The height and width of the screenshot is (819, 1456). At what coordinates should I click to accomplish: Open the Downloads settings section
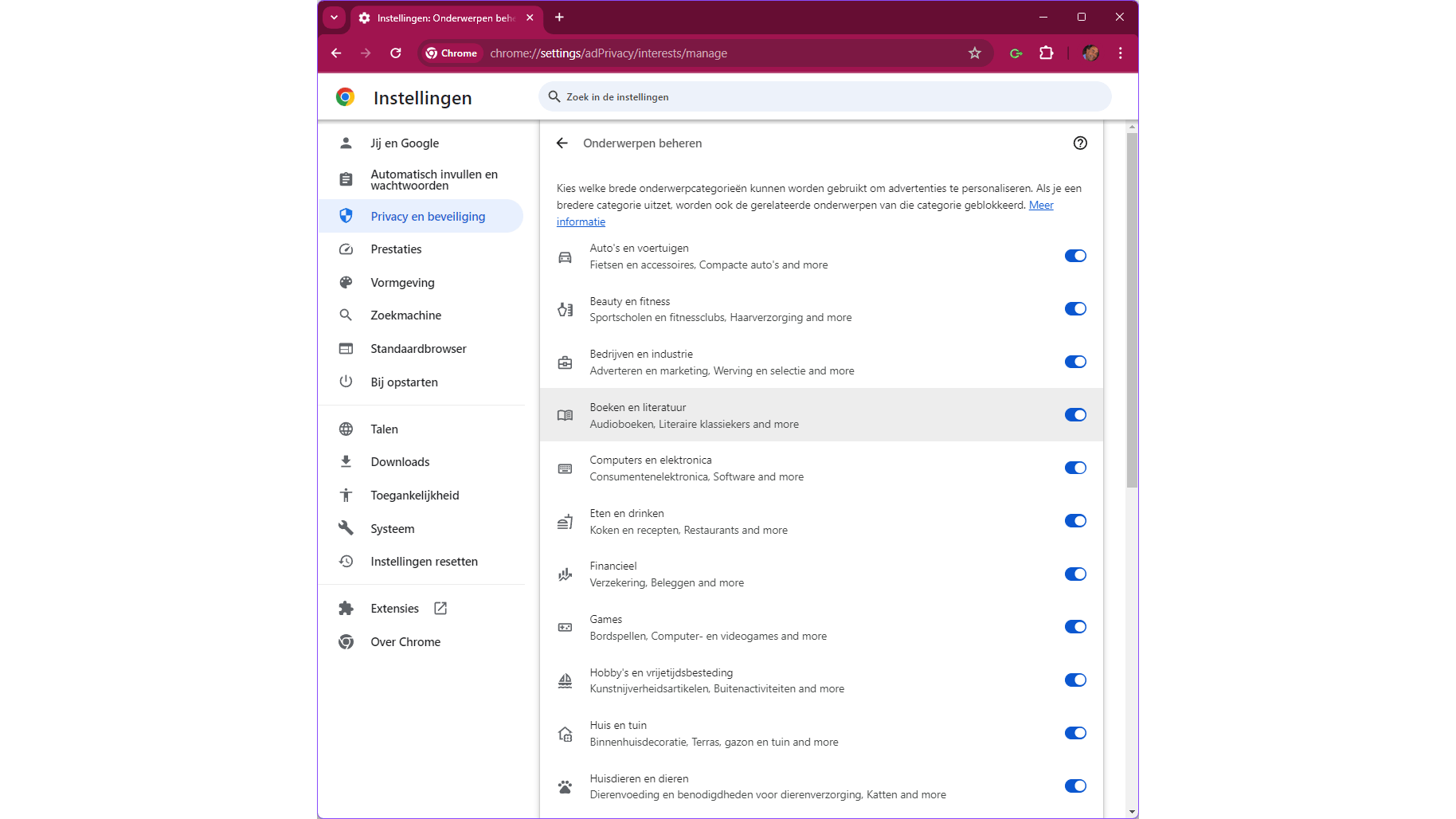pyautogui.click(x=400, y=462)
